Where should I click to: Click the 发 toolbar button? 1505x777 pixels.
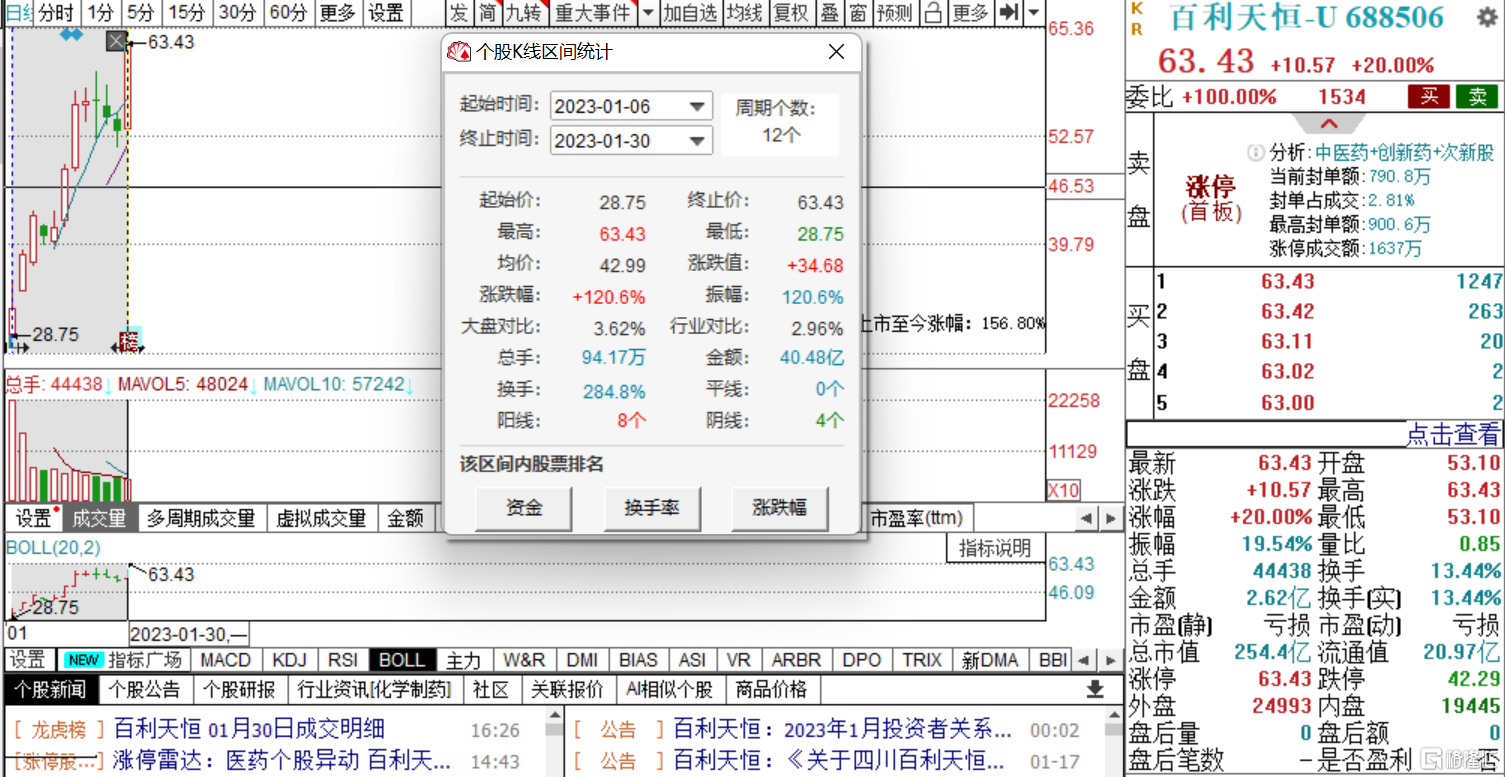(458, 13)
